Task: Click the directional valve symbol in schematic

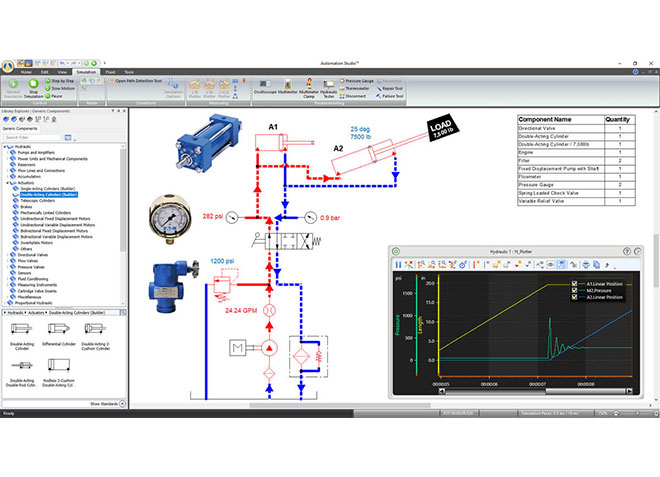Action: 287,242
